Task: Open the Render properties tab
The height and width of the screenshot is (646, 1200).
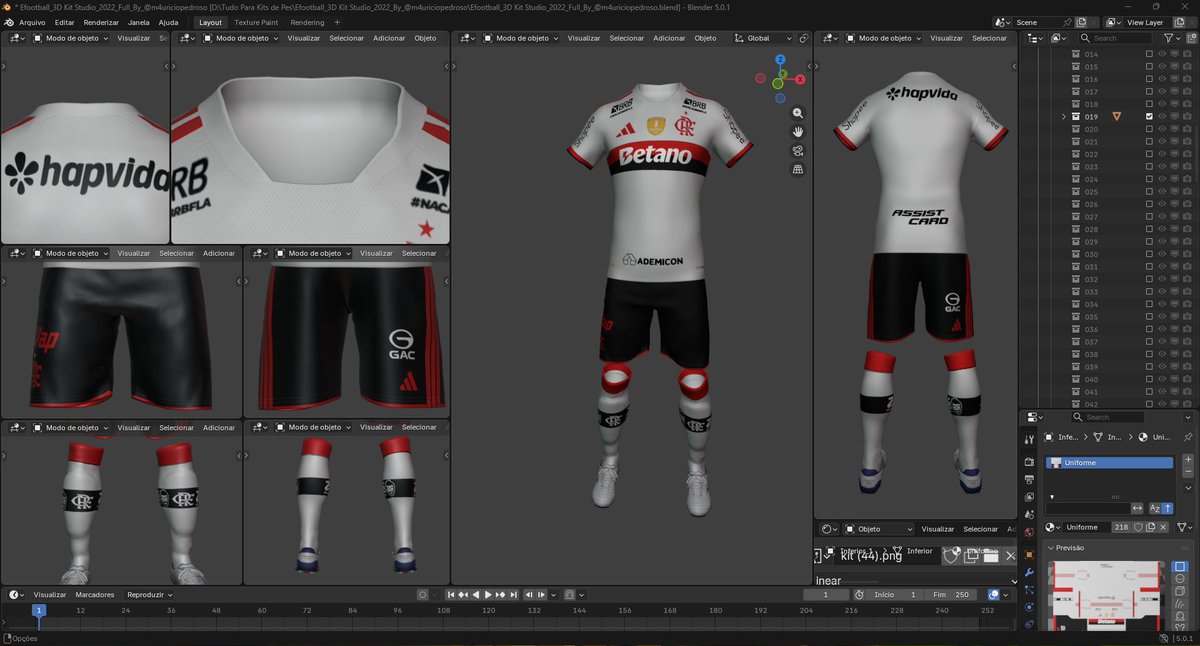Action: (x=1029, y=462)
